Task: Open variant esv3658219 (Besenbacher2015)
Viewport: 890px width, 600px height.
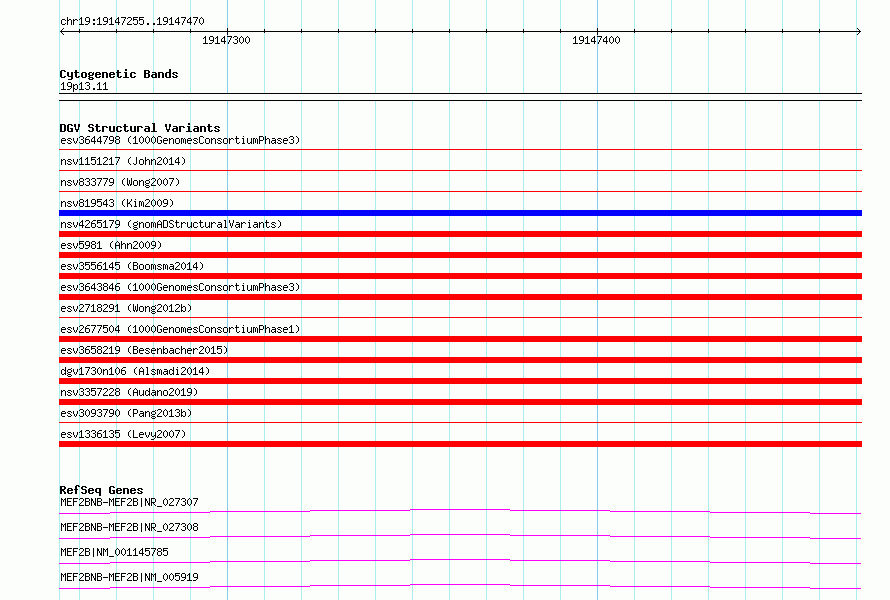Action: click(144, 350)
